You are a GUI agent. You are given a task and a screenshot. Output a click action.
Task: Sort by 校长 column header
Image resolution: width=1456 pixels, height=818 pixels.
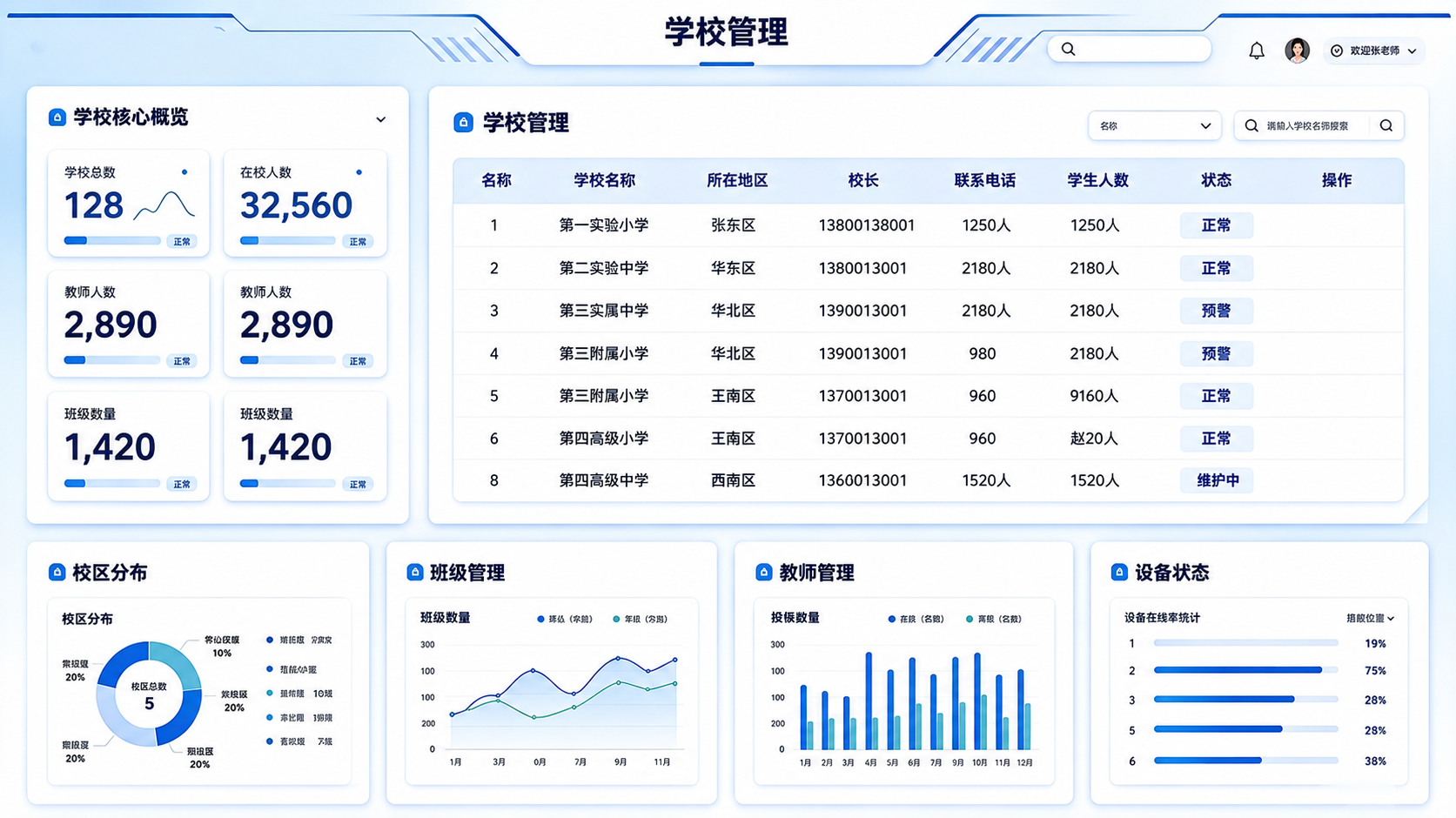pos(863,181)
